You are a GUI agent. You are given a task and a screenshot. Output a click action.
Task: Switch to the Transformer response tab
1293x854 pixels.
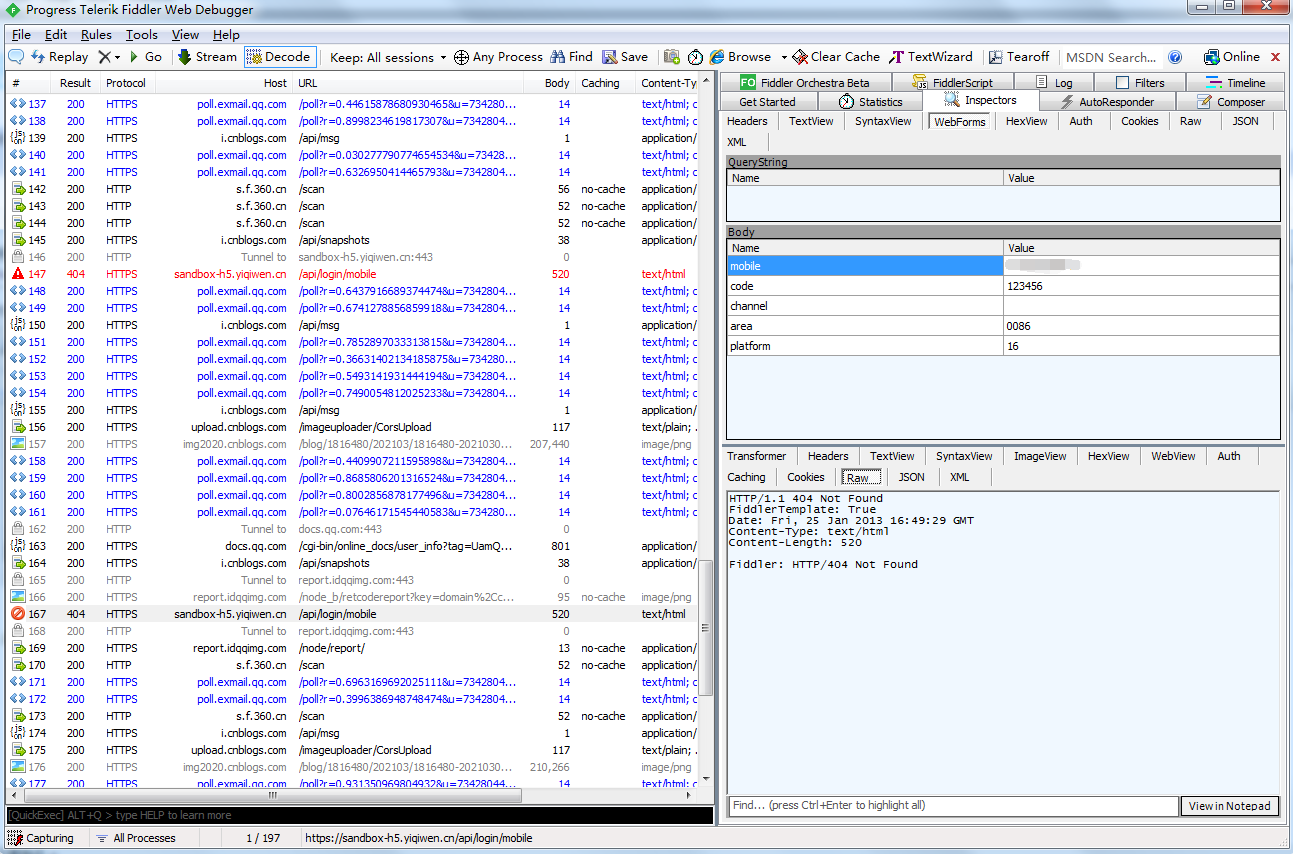coord(757,456)
